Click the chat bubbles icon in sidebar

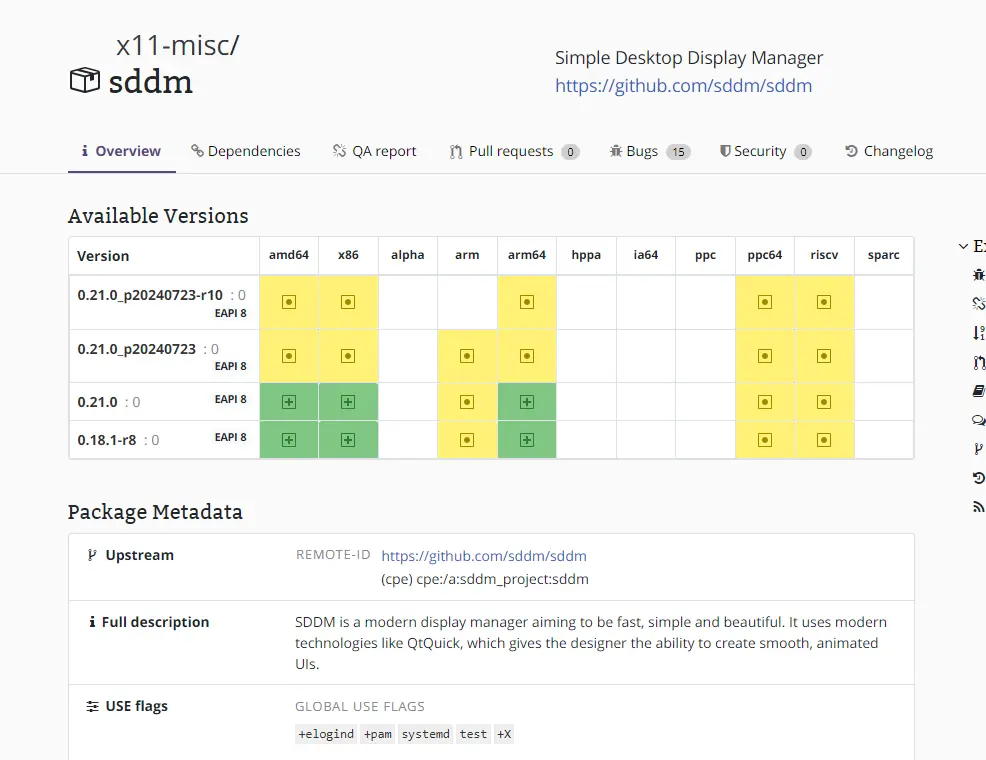(x=978, y=420)
